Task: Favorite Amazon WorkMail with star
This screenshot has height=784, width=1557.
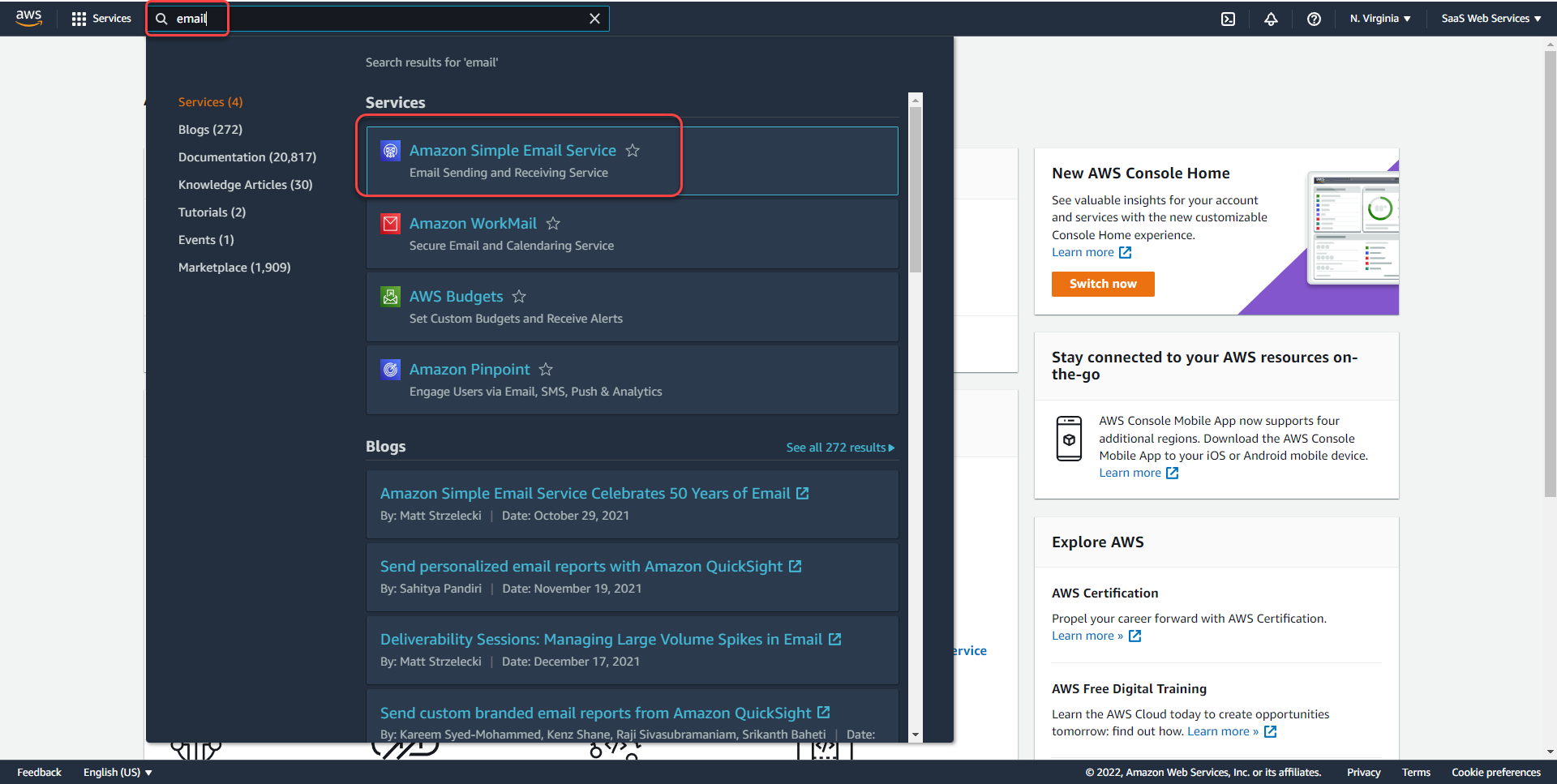Action: [x=553, y=224]
